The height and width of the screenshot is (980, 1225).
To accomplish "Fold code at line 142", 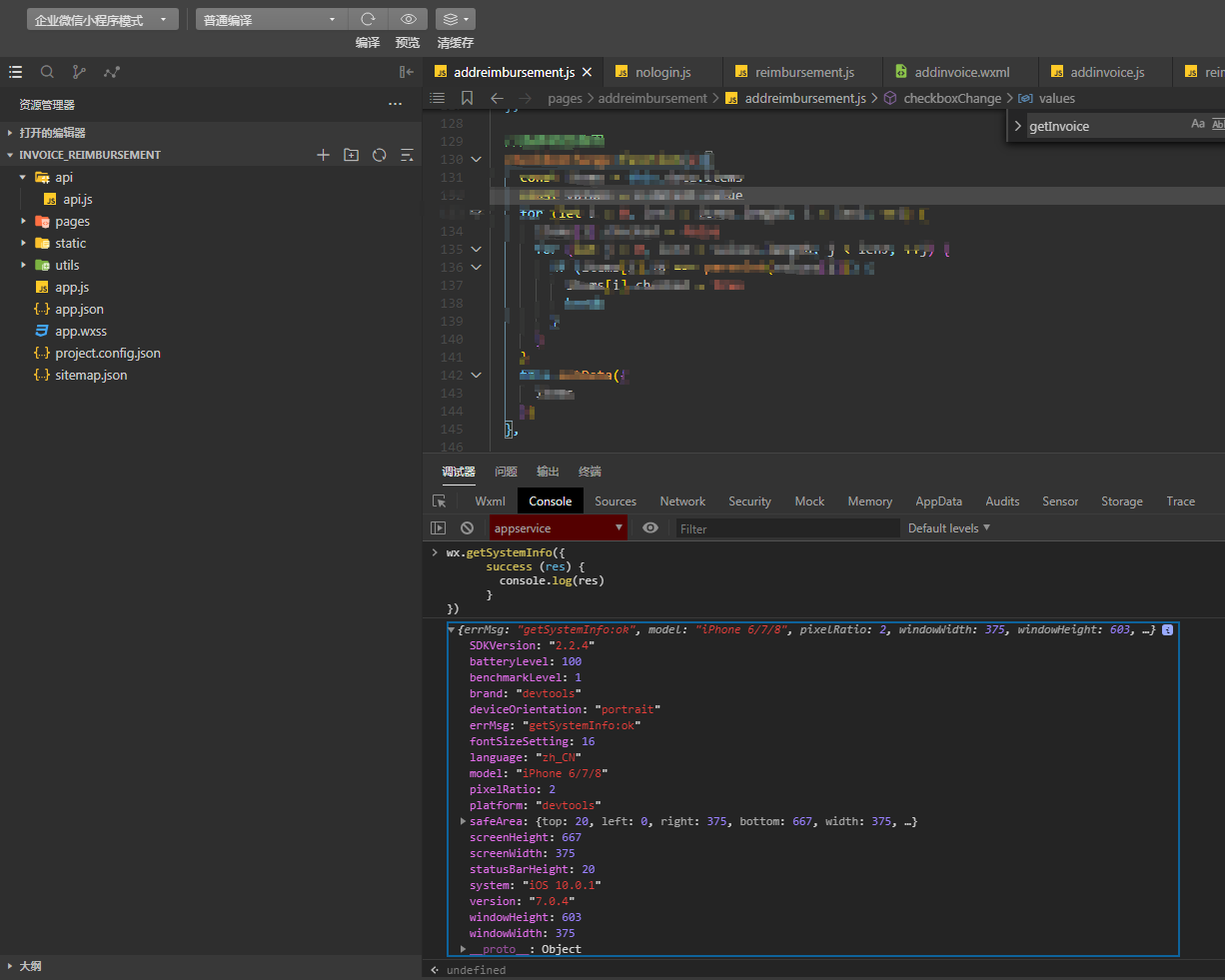I will pos(476,376).
